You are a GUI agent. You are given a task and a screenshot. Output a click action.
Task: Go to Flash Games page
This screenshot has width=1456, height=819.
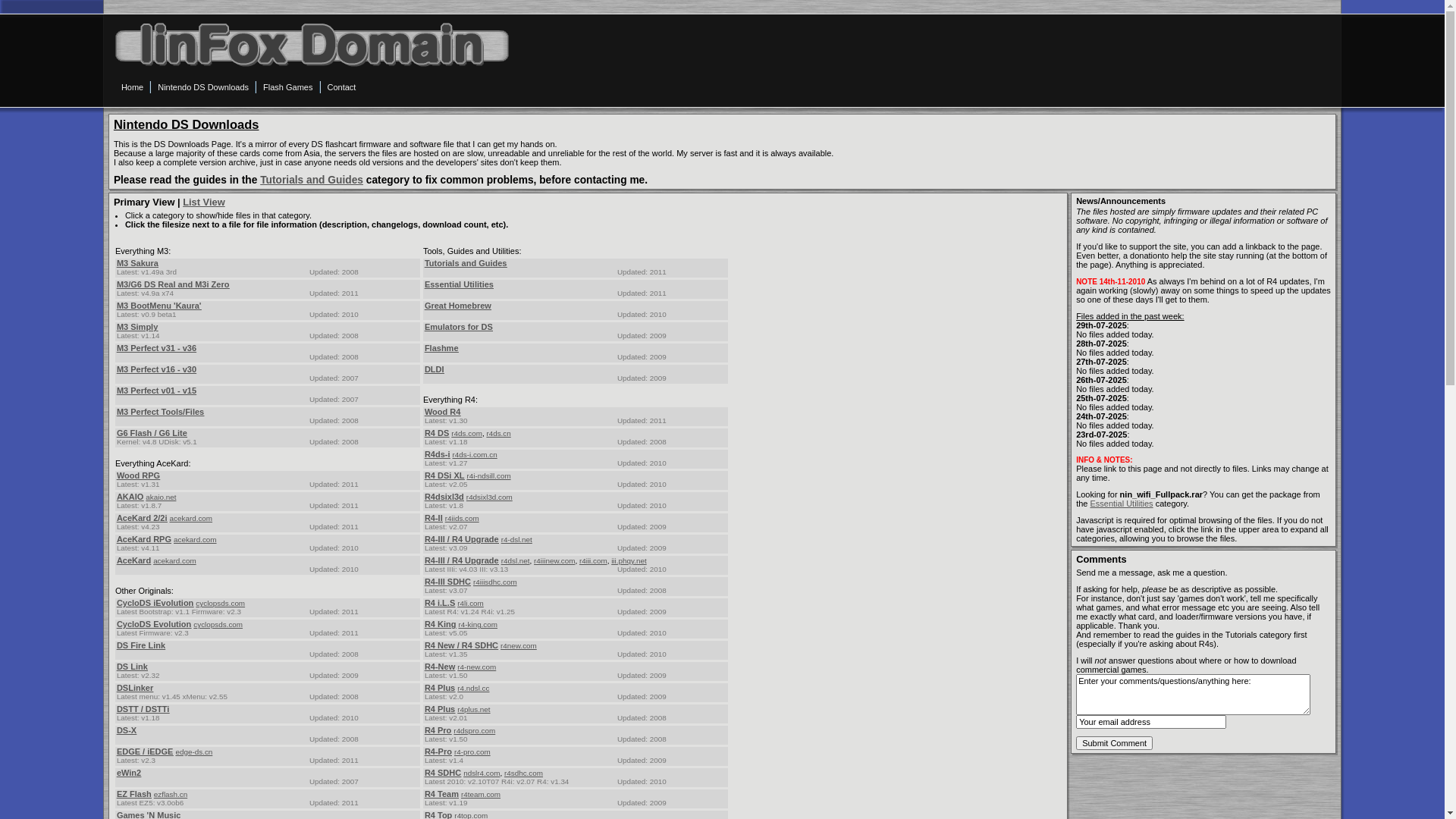287,87
